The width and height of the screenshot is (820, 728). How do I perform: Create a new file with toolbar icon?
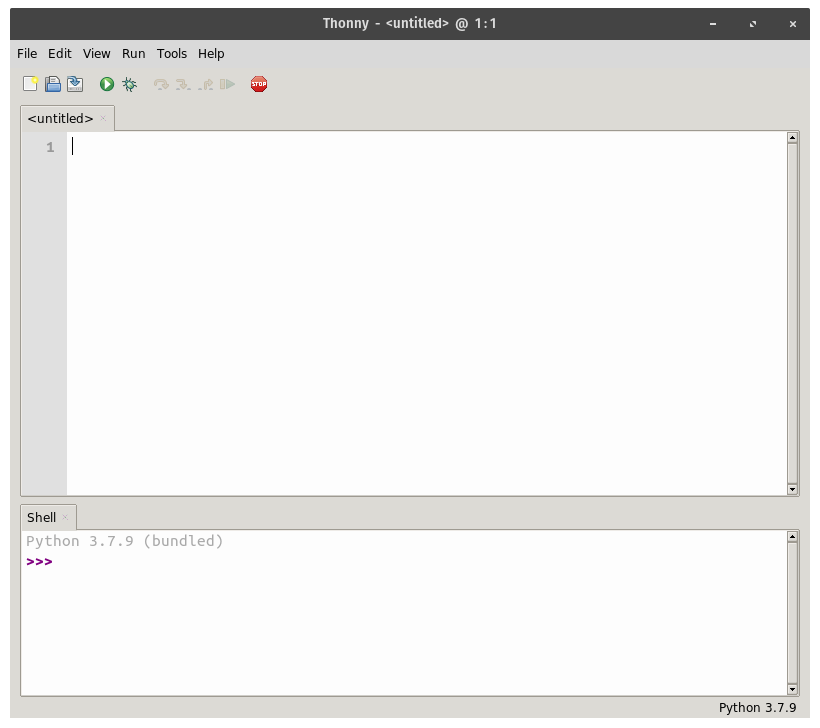click(30, 84)
